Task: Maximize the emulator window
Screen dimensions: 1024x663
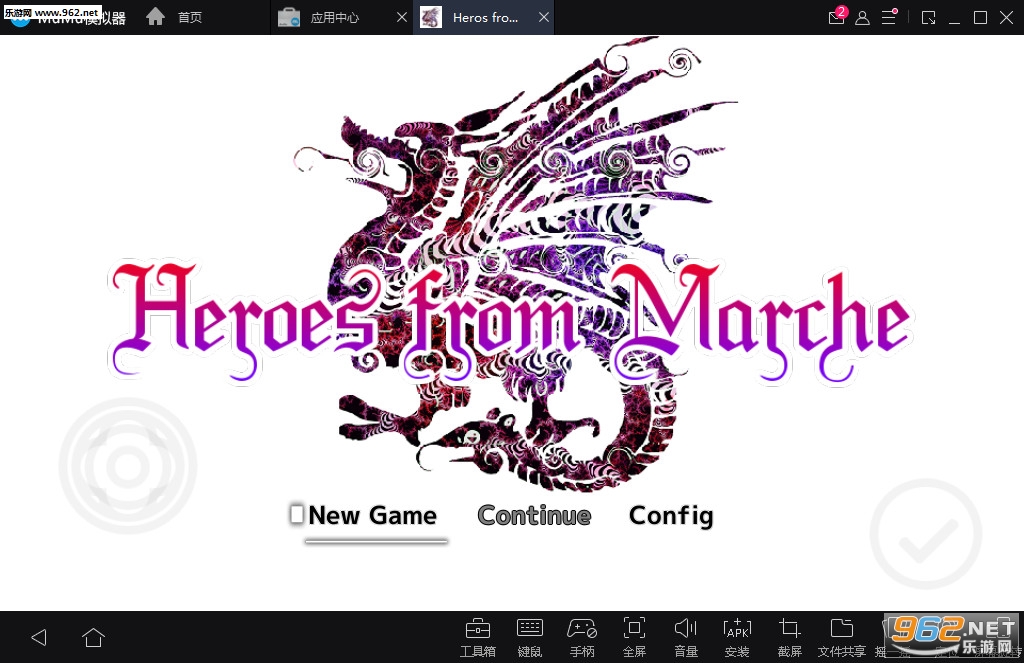Action: 980,18
